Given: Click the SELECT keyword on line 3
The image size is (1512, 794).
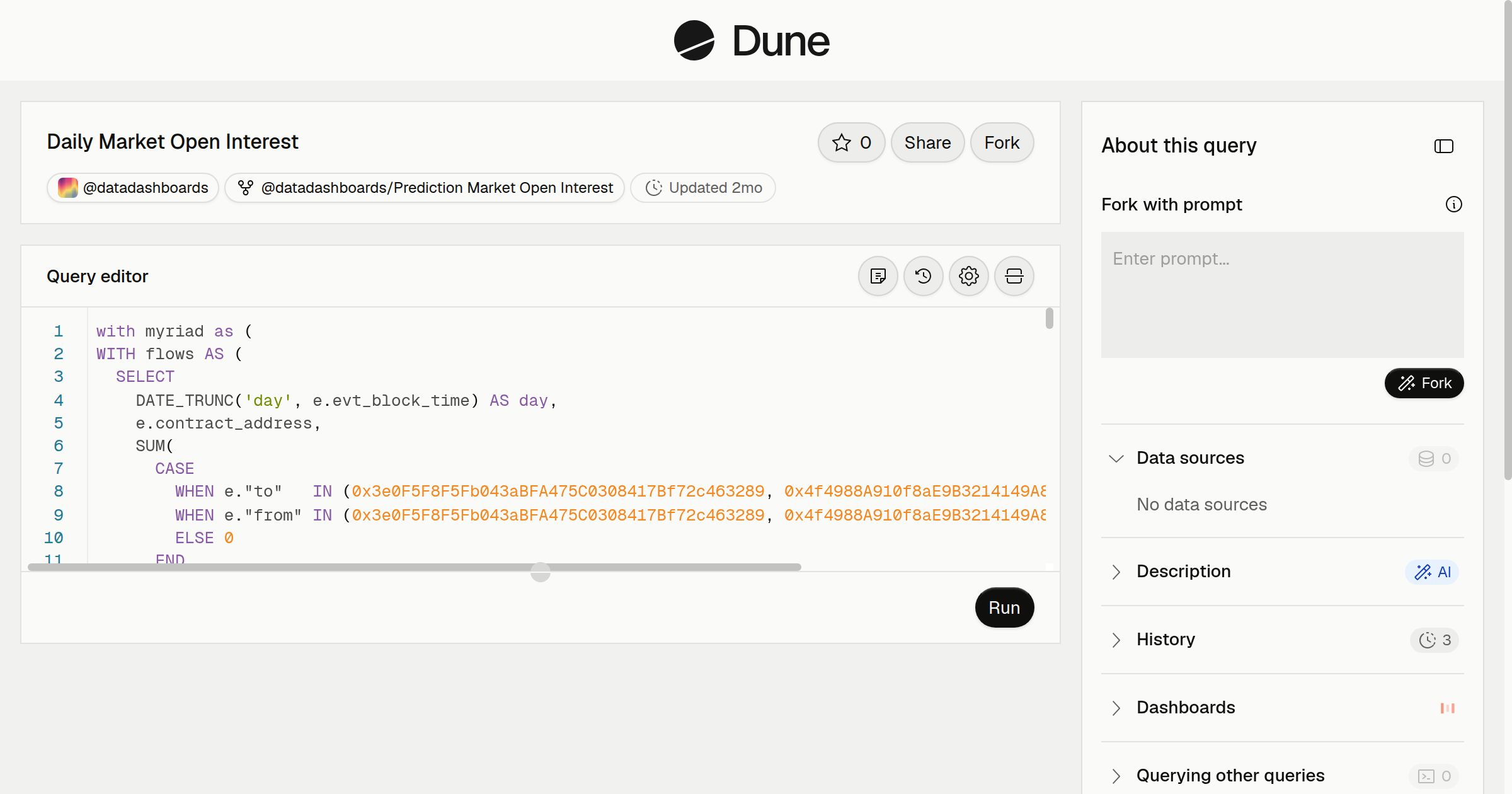Looking at the screenshot, I should [x=145, y=377].
